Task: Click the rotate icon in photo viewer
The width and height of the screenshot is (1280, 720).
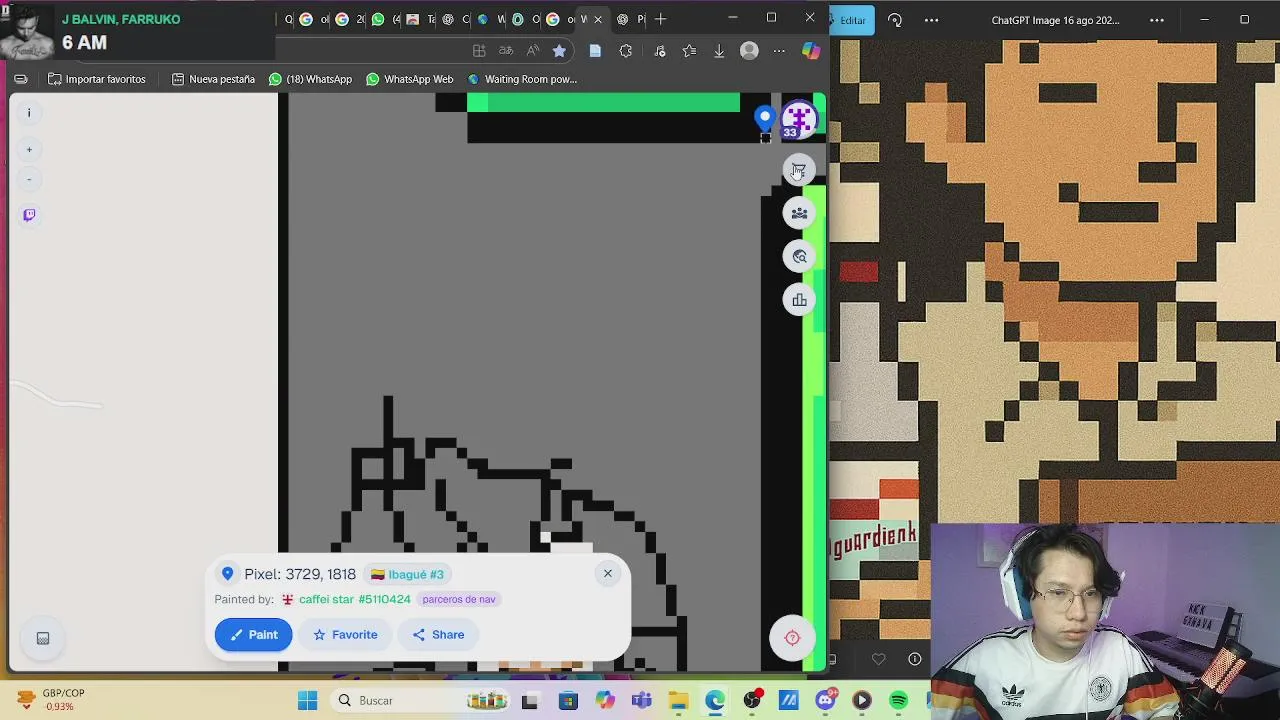Action: click(x=895, y=20)
